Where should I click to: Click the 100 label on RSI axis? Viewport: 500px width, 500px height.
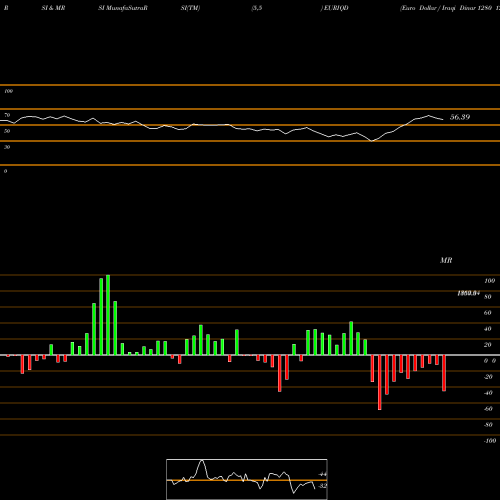(8, 91)
